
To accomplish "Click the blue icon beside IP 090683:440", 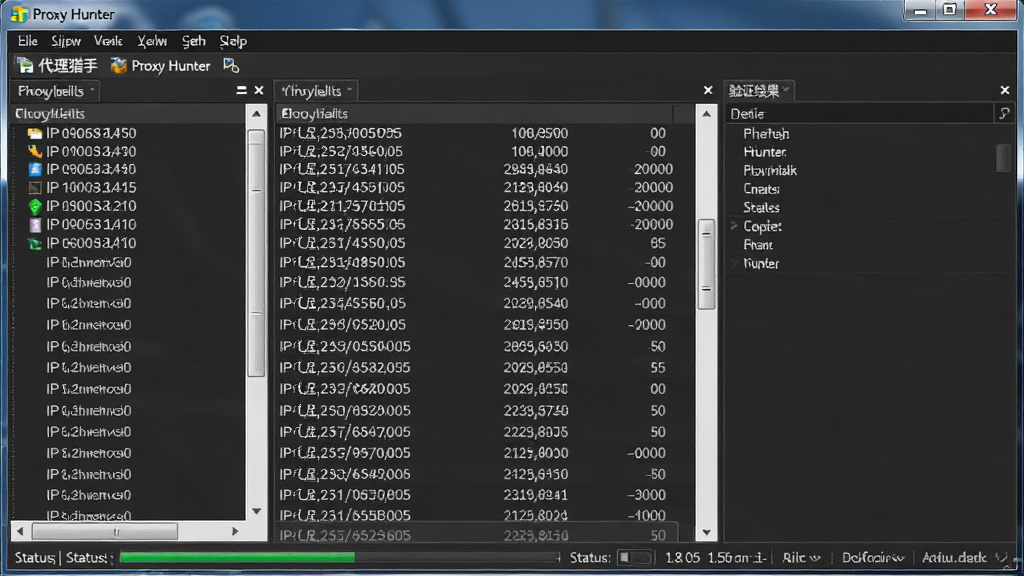I will pos(35,170).
